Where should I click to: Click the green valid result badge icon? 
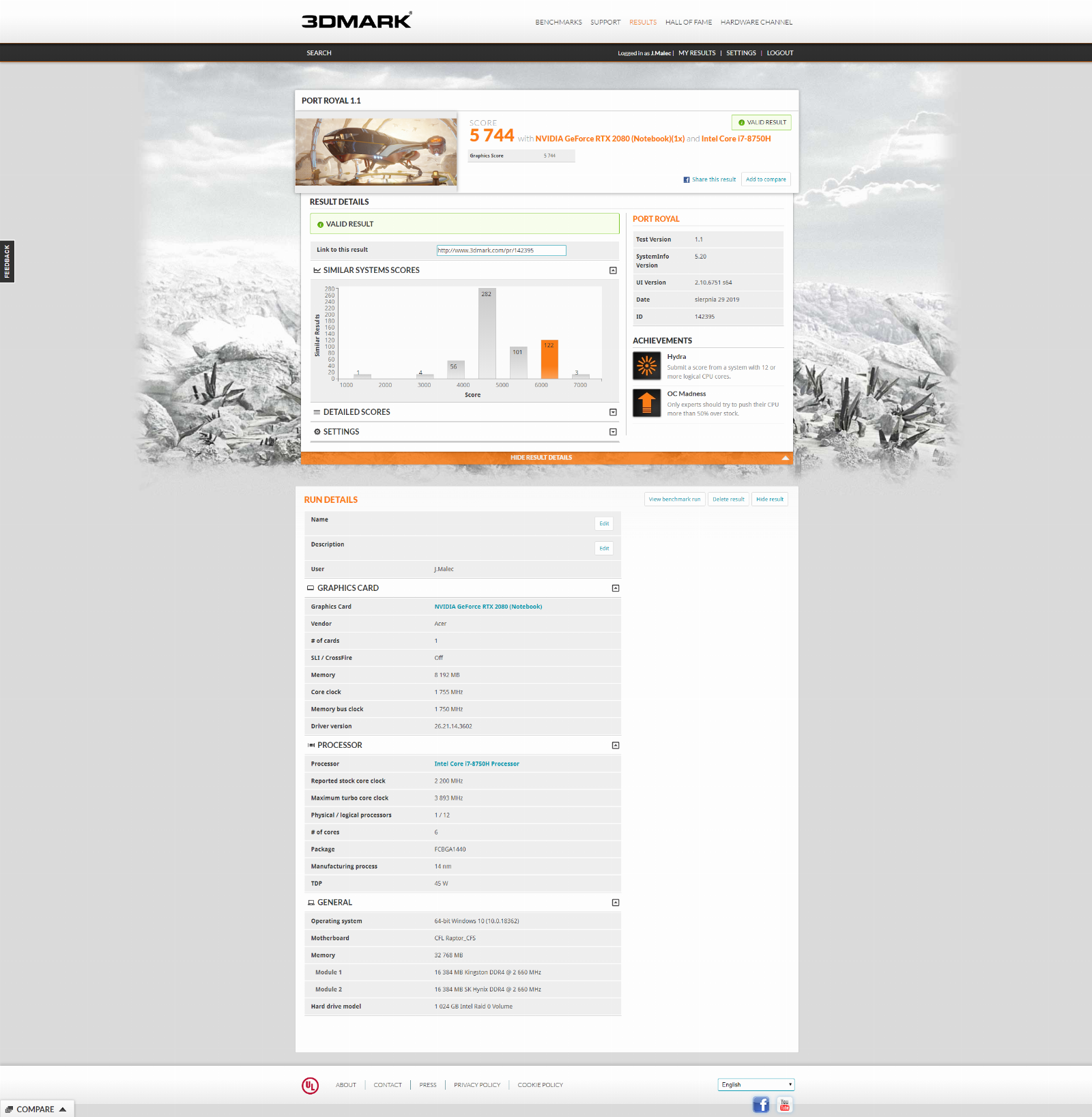[x=320, y=224]
